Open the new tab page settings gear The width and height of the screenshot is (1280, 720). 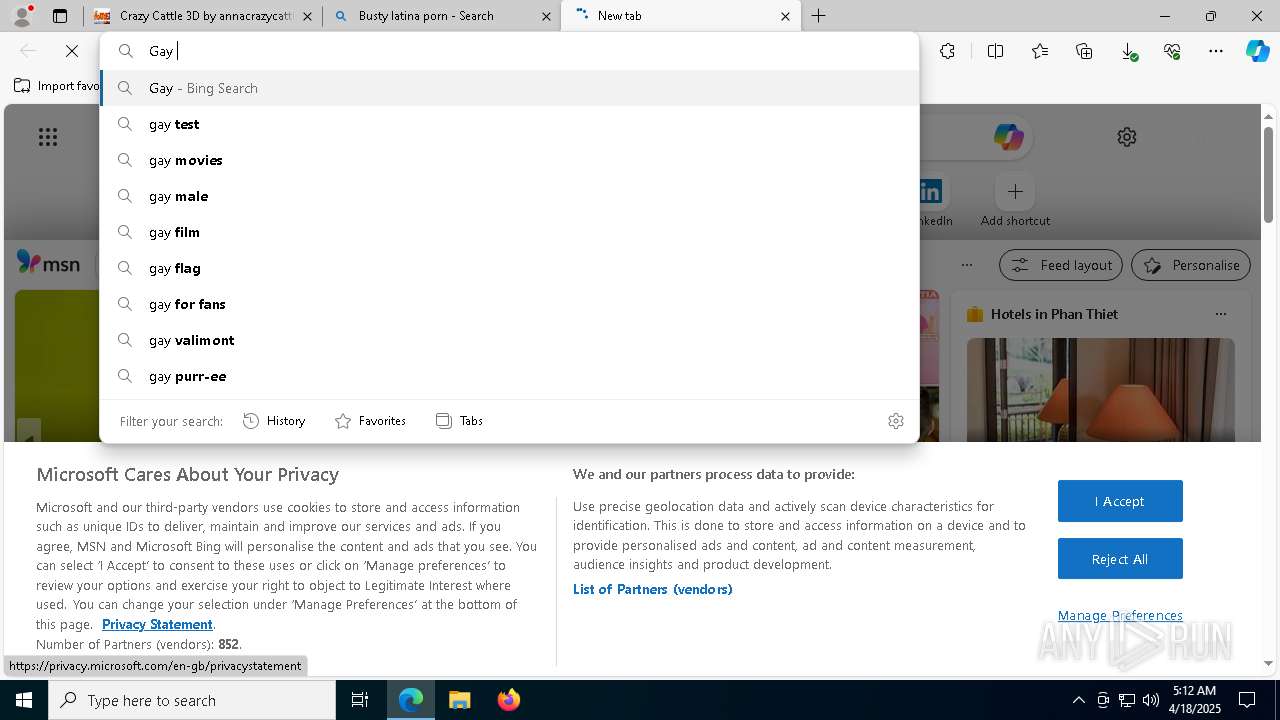pos(1127,137)
